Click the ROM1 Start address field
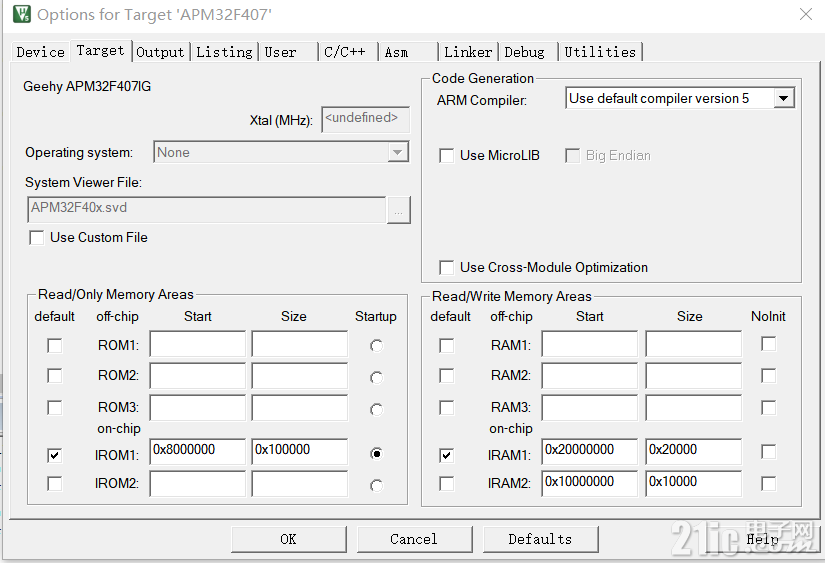Viewport: 825px width, 563px height. click(x=197, y=344)
